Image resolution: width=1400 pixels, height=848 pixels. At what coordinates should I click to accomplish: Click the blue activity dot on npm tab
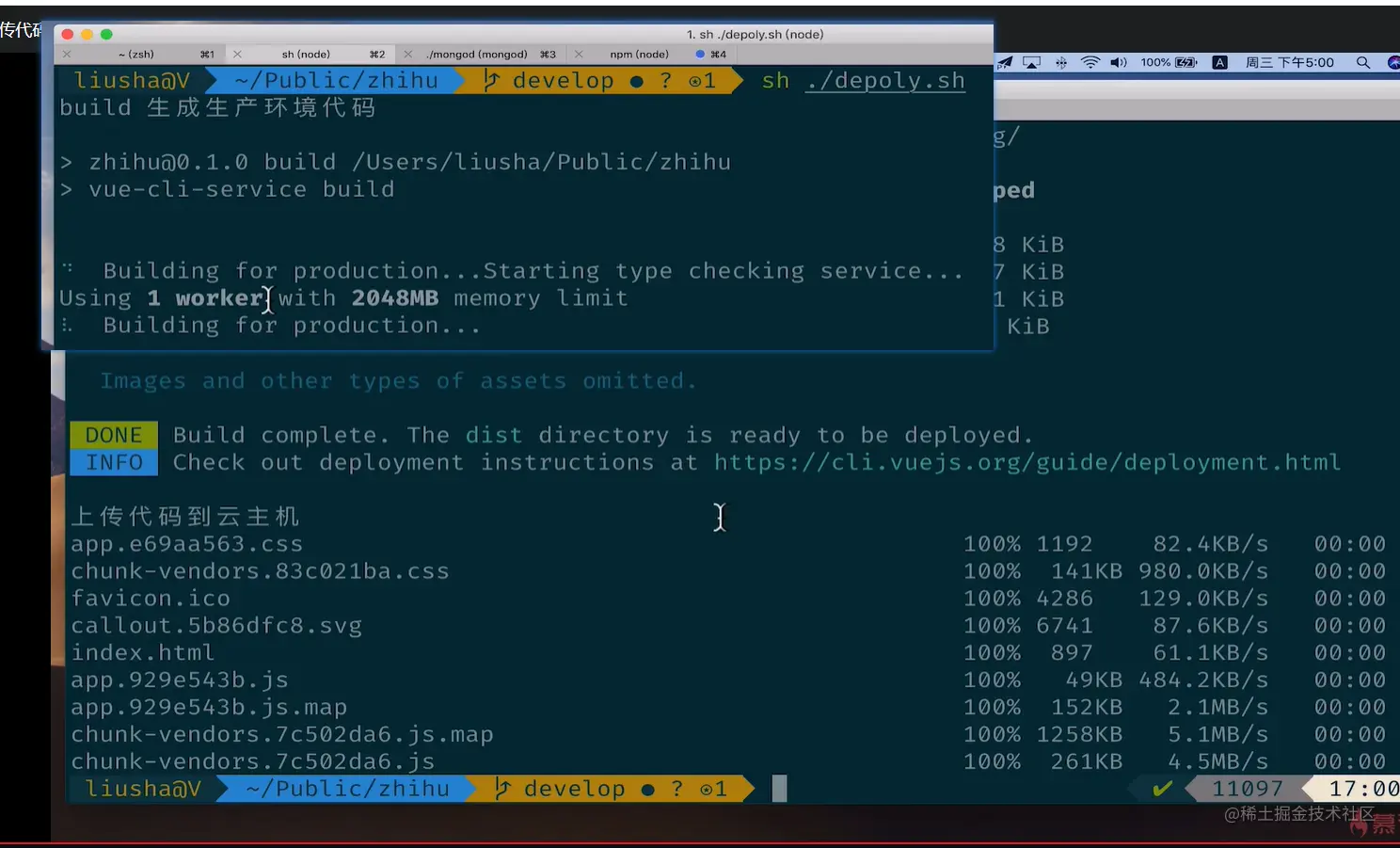point(700,55)
